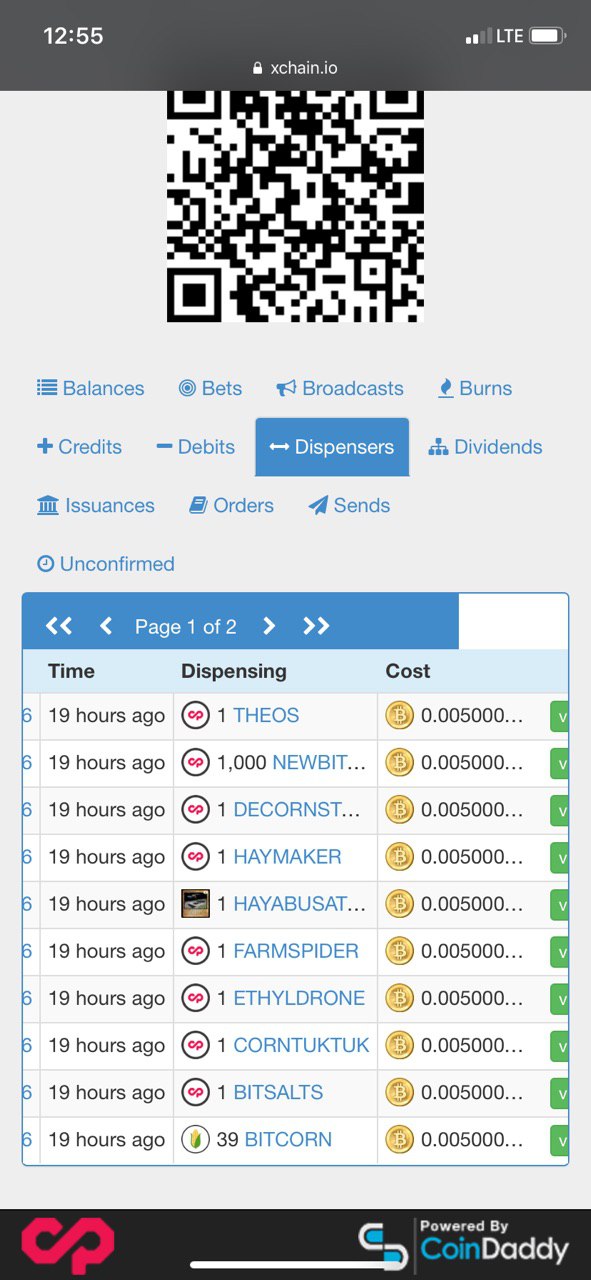Open the Dividends tab
Viewport: 591px width, 1280px height.
pos(485,447)
